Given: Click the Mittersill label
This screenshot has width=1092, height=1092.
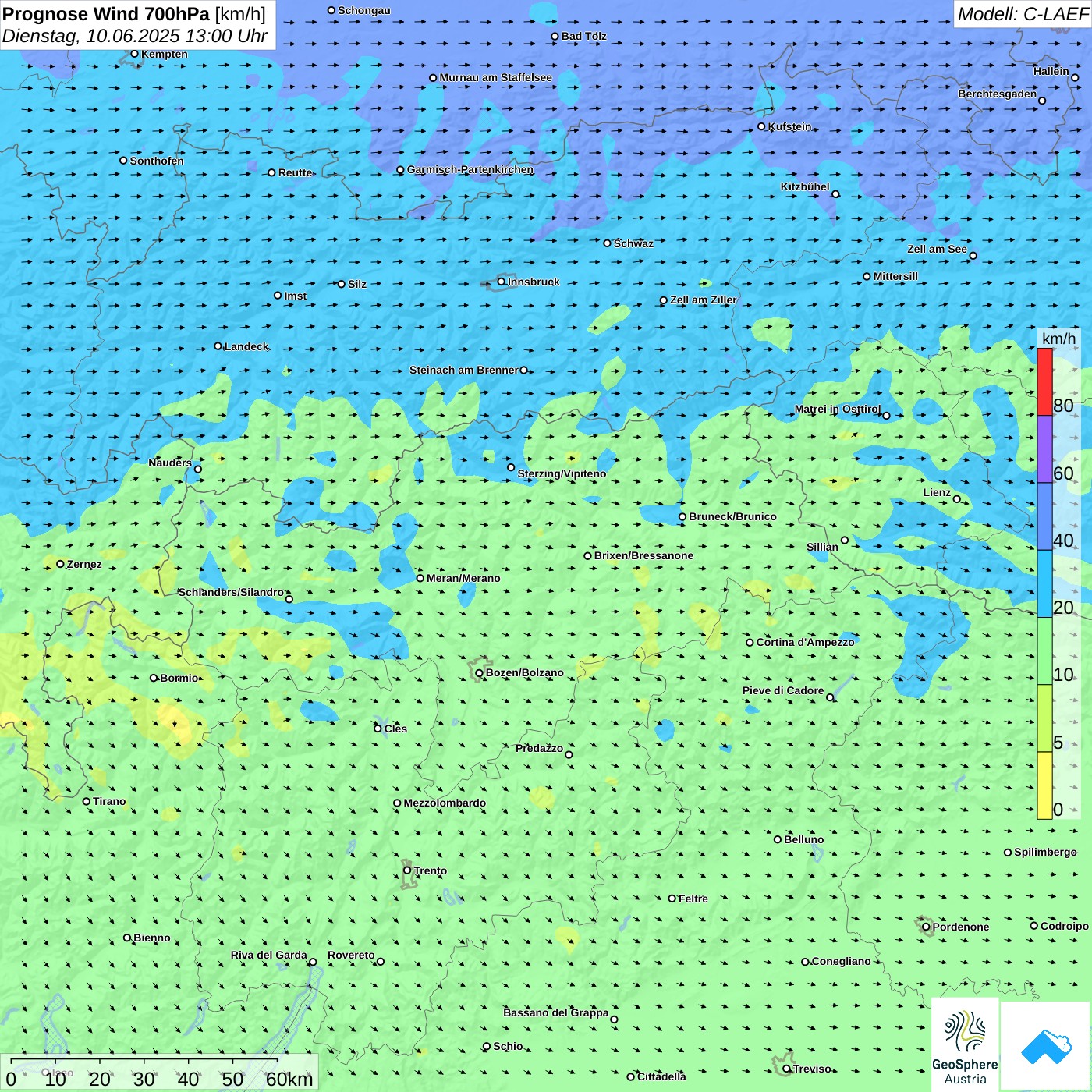Looking at the screenshot, I should click(896, 276).
